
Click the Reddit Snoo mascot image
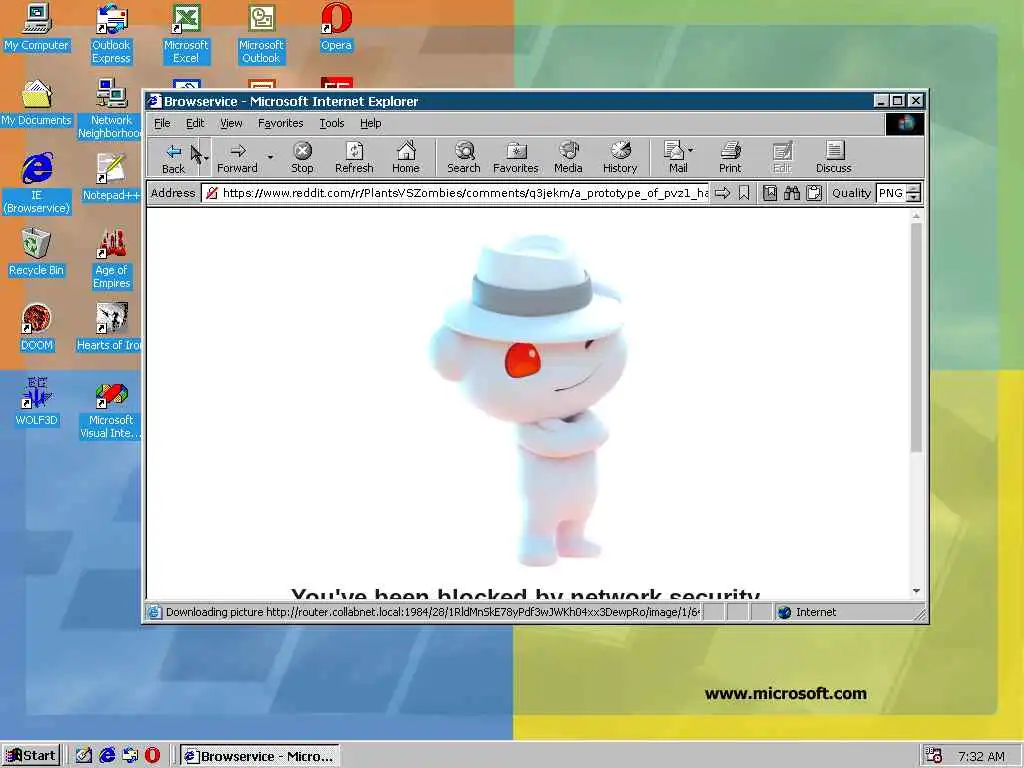click(529, 400)
